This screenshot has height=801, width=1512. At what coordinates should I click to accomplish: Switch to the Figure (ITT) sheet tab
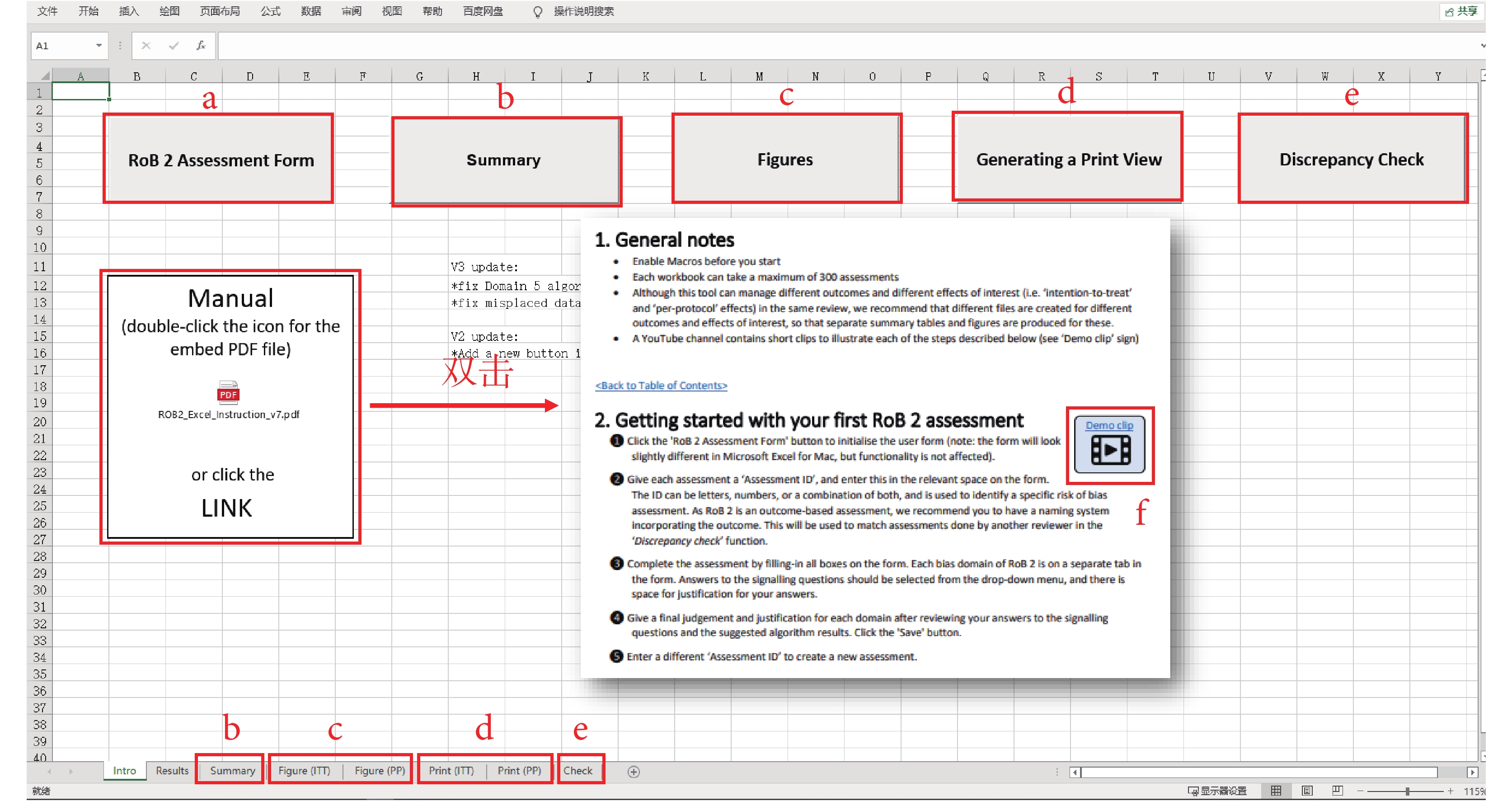click(x=304, y=770)
